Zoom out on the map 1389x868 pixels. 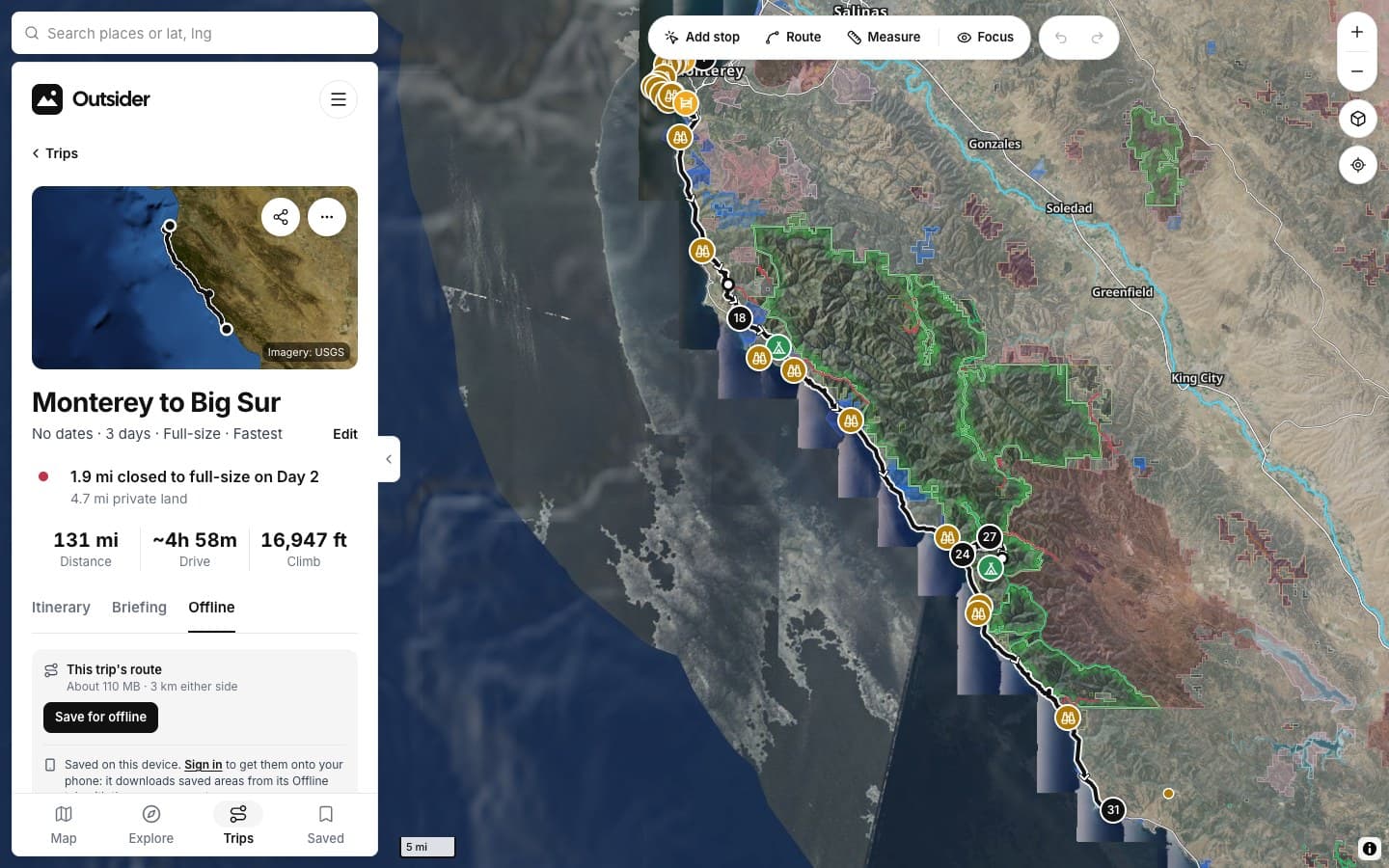[1357, 71]
